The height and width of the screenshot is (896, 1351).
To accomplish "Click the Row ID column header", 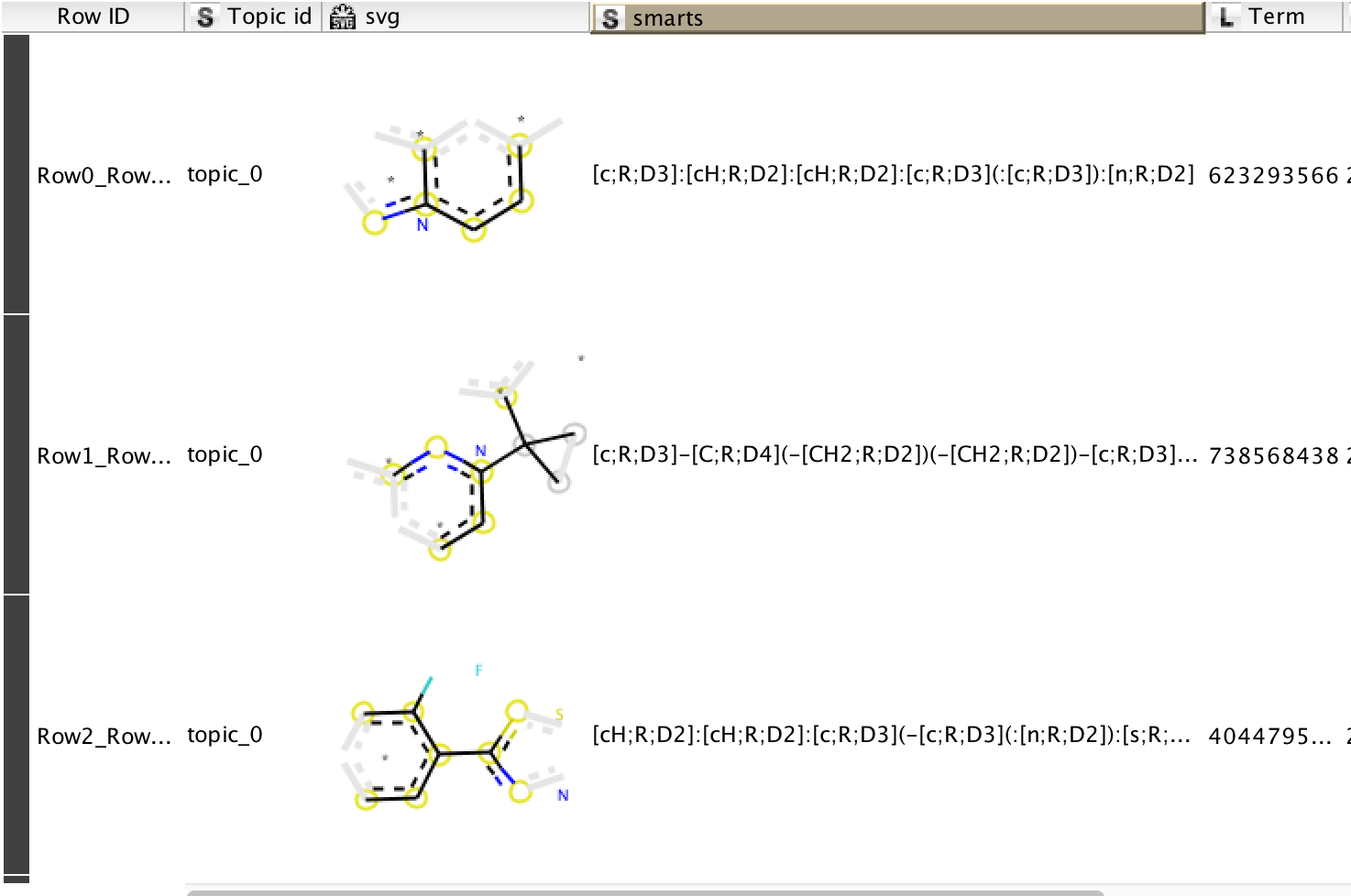I will point(92,15).
